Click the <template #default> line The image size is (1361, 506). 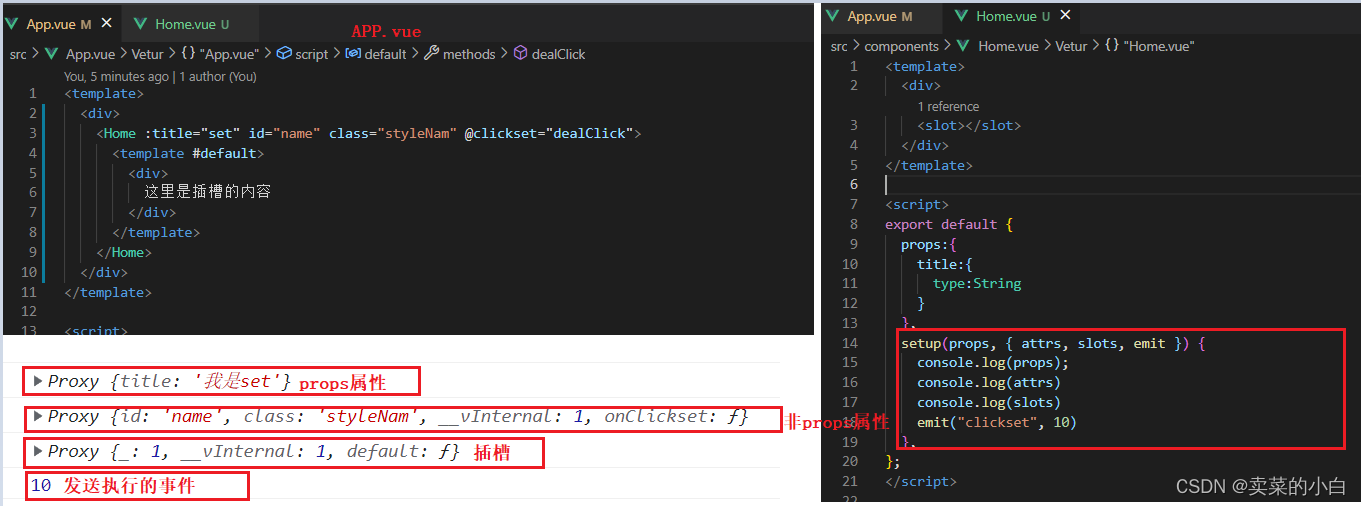point(189,153)
